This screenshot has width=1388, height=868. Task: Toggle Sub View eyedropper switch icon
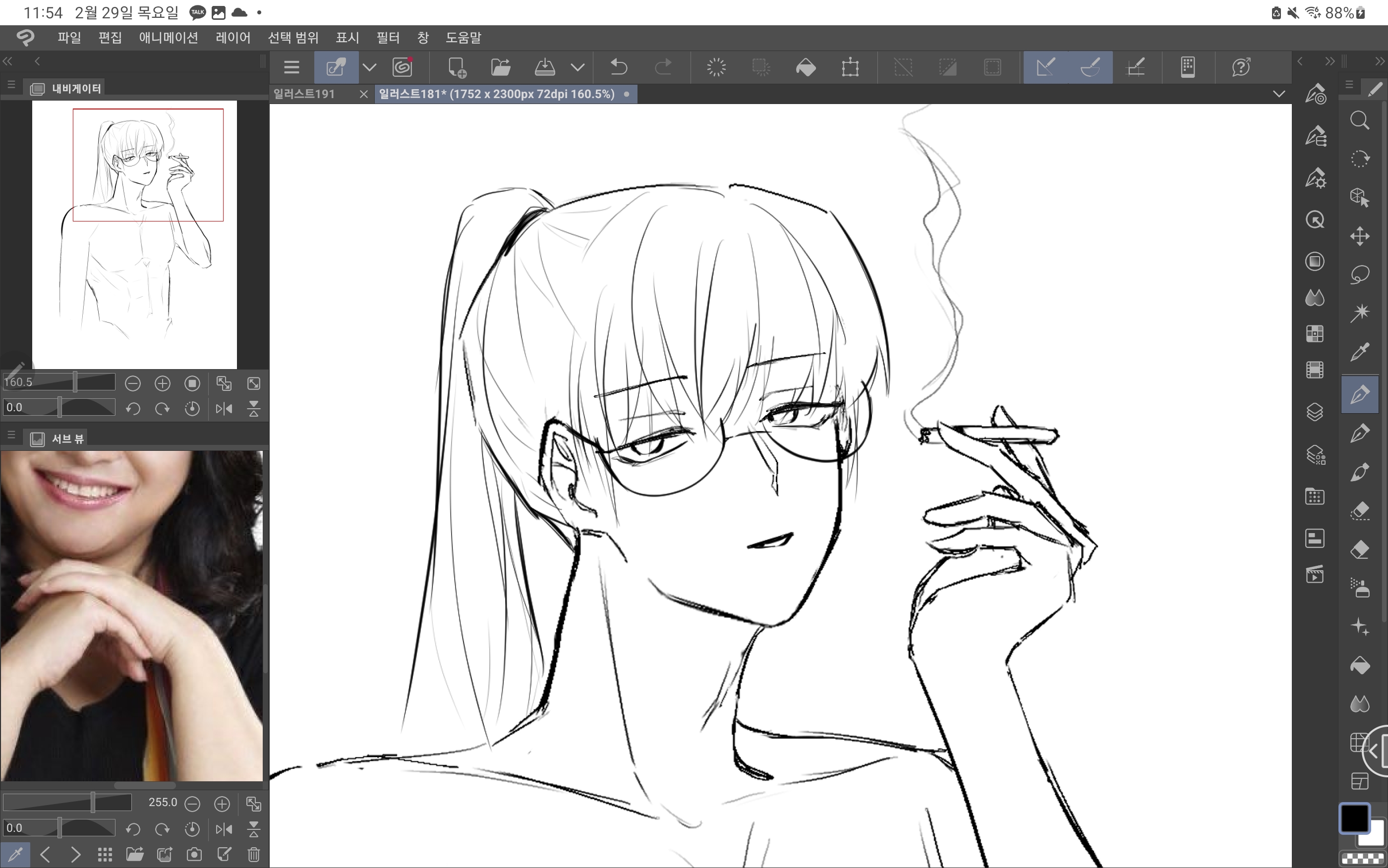point(15,854)
